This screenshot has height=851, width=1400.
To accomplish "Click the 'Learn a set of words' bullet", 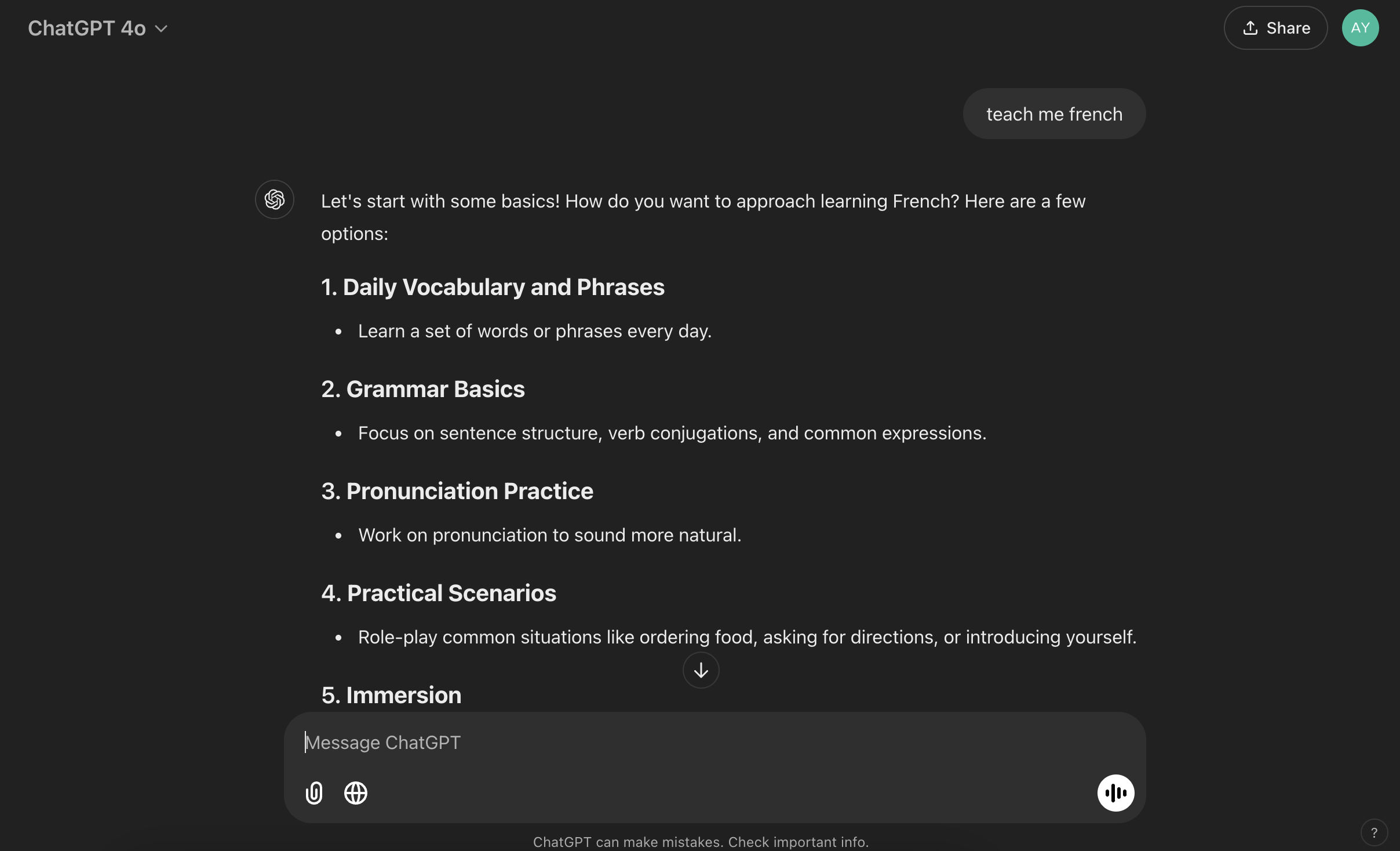I will (534, 331).
